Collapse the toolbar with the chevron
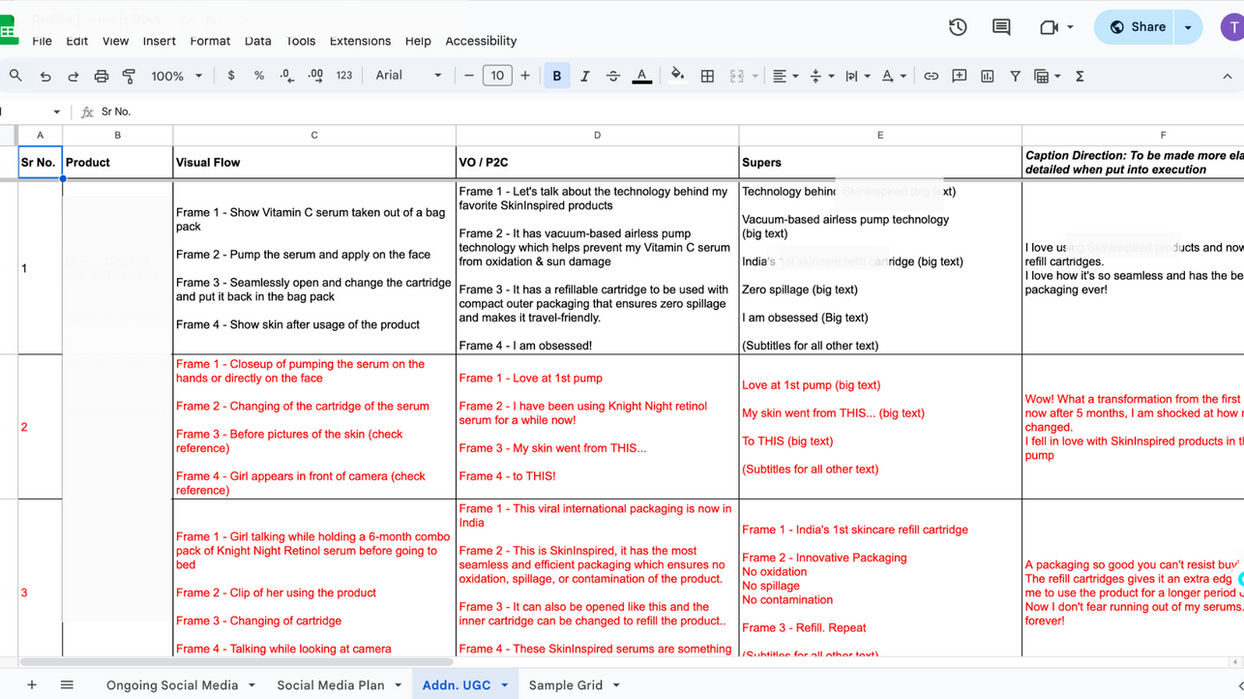Screen dimensions: 1244x699 click(x=1227, y=76)
